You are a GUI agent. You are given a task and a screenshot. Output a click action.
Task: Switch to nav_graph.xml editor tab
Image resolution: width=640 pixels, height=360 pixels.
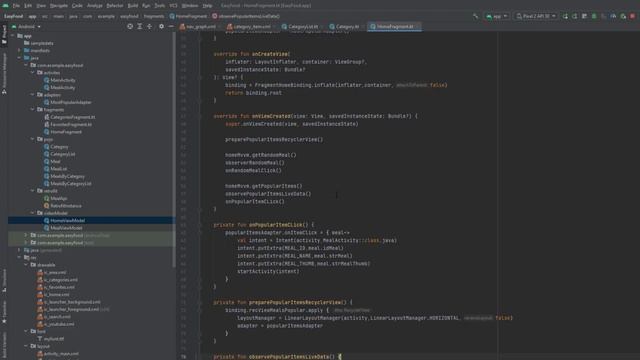[x=200, y=27]
